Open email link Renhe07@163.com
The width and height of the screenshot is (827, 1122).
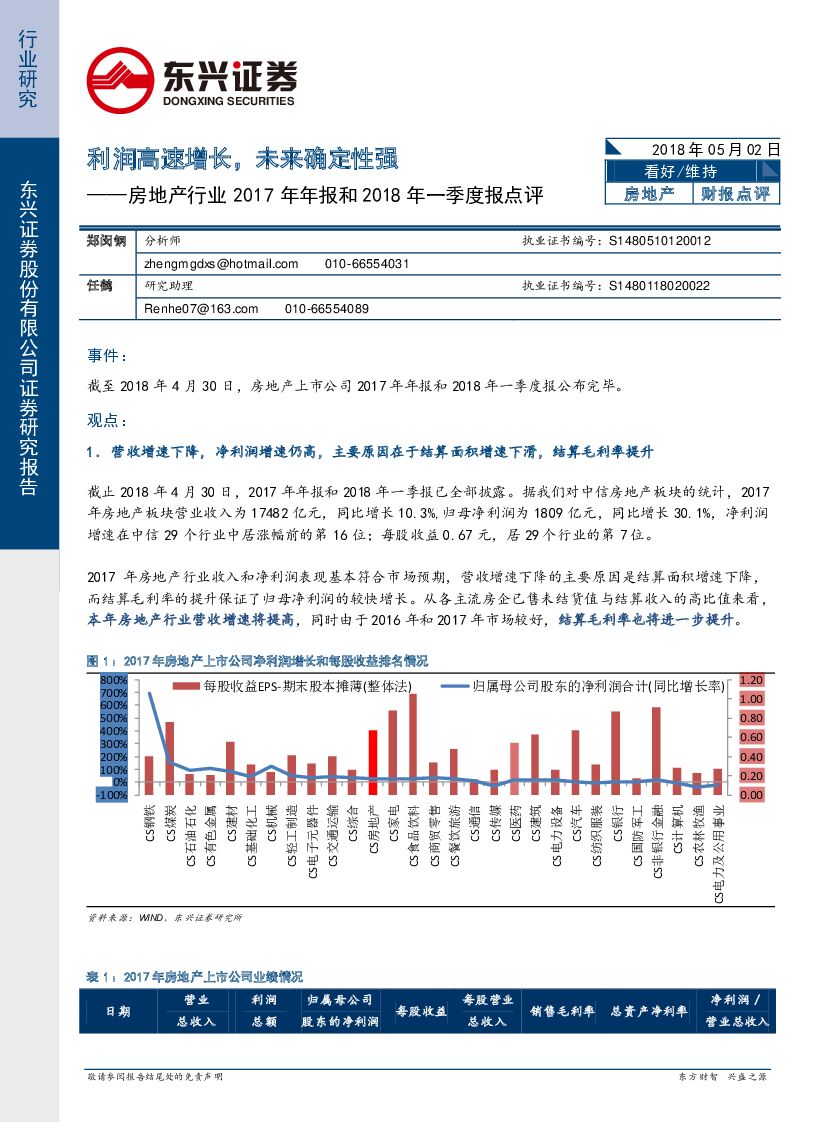[201, 309]
